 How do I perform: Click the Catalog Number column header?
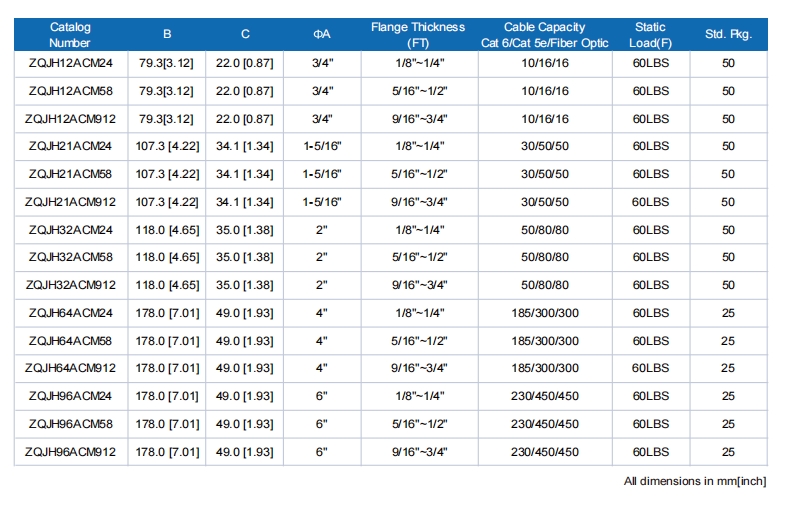point(70,35)
